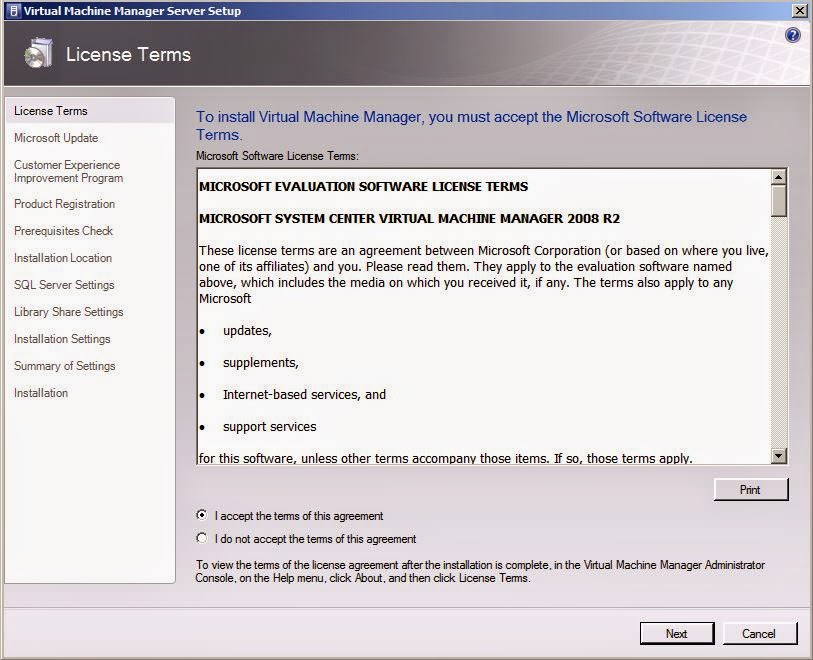Select the final Installation step

point(41,392)
